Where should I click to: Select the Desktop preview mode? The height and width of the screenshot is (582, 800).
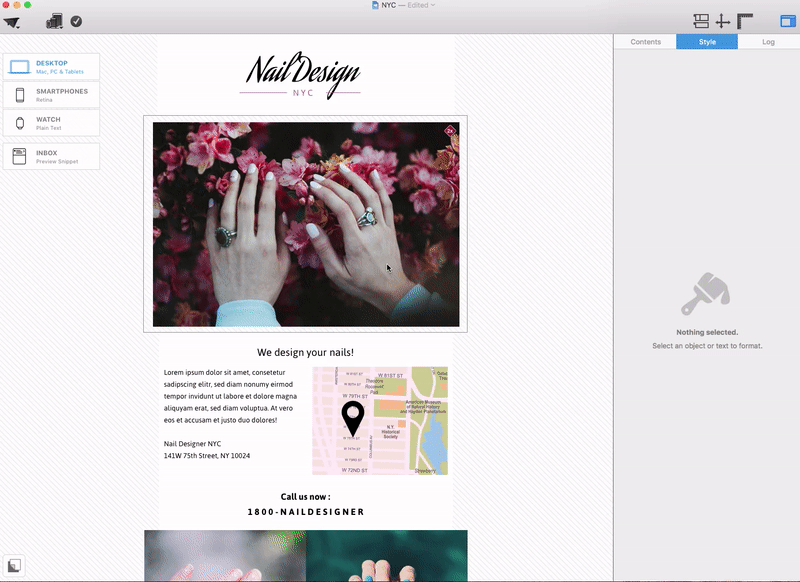tap(52, 67)
